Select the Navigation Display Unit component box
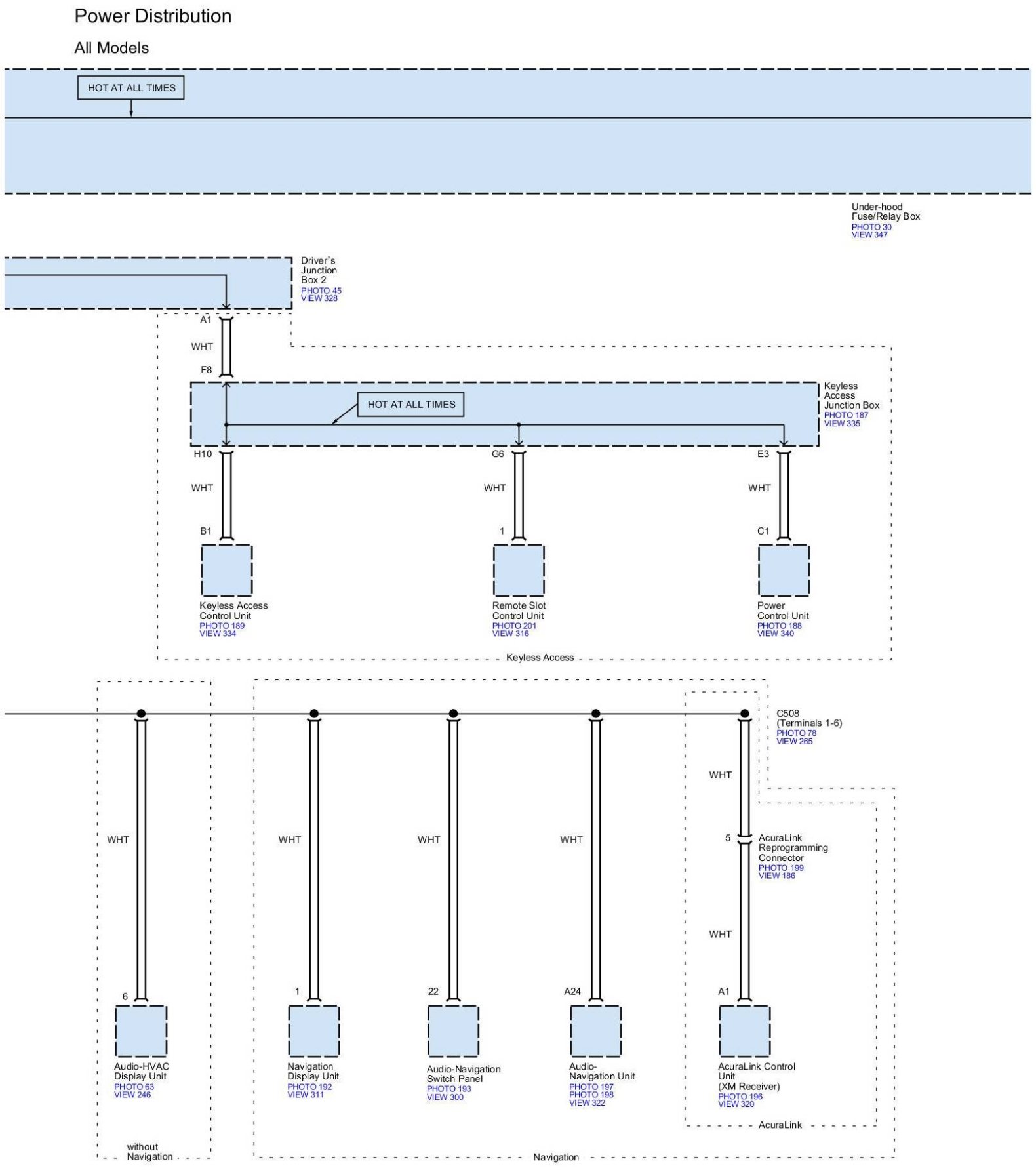 click(314, 1031)
